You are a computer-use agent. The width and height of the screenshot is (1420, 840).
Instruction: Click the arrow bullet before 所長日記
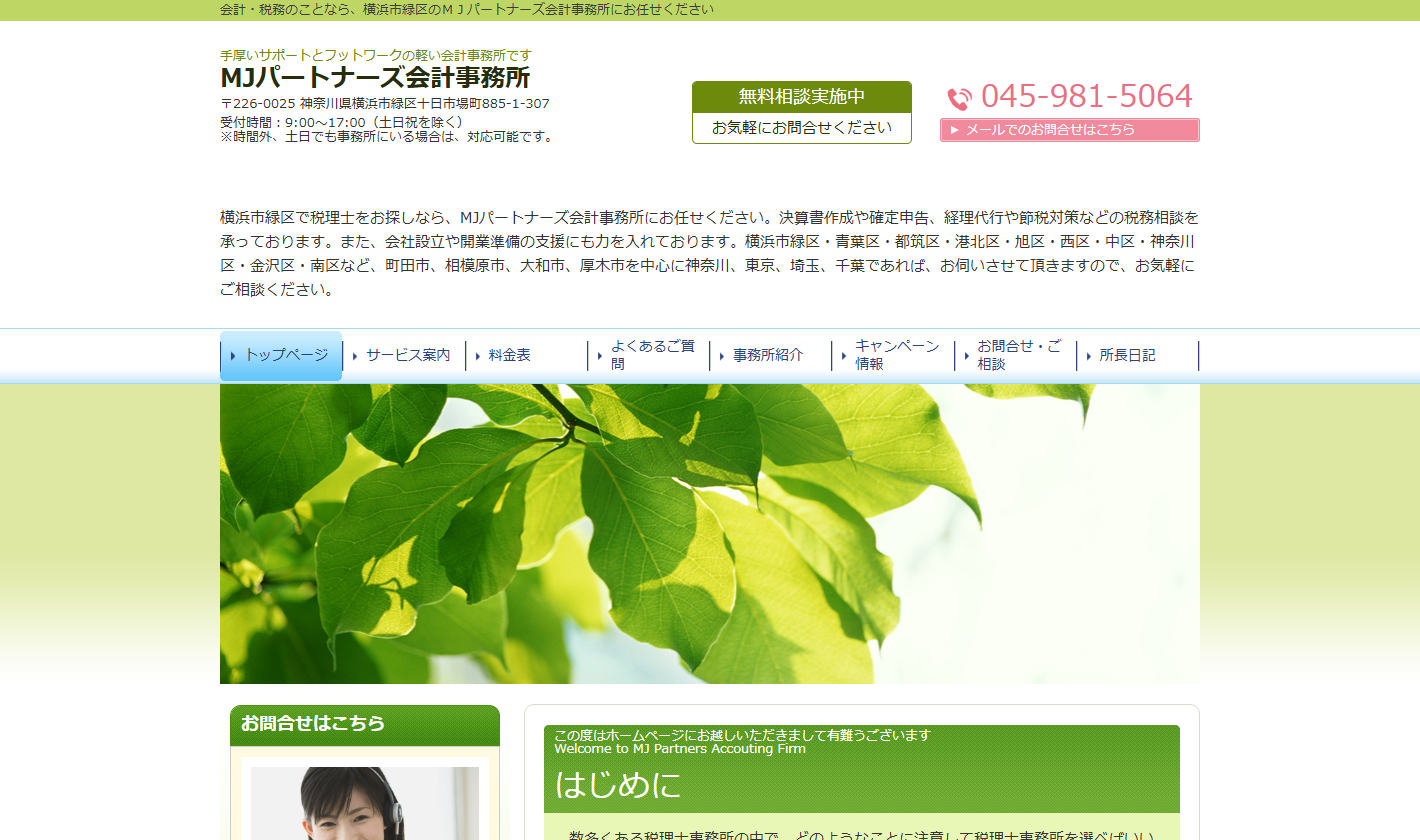(x=1088, y=356)
